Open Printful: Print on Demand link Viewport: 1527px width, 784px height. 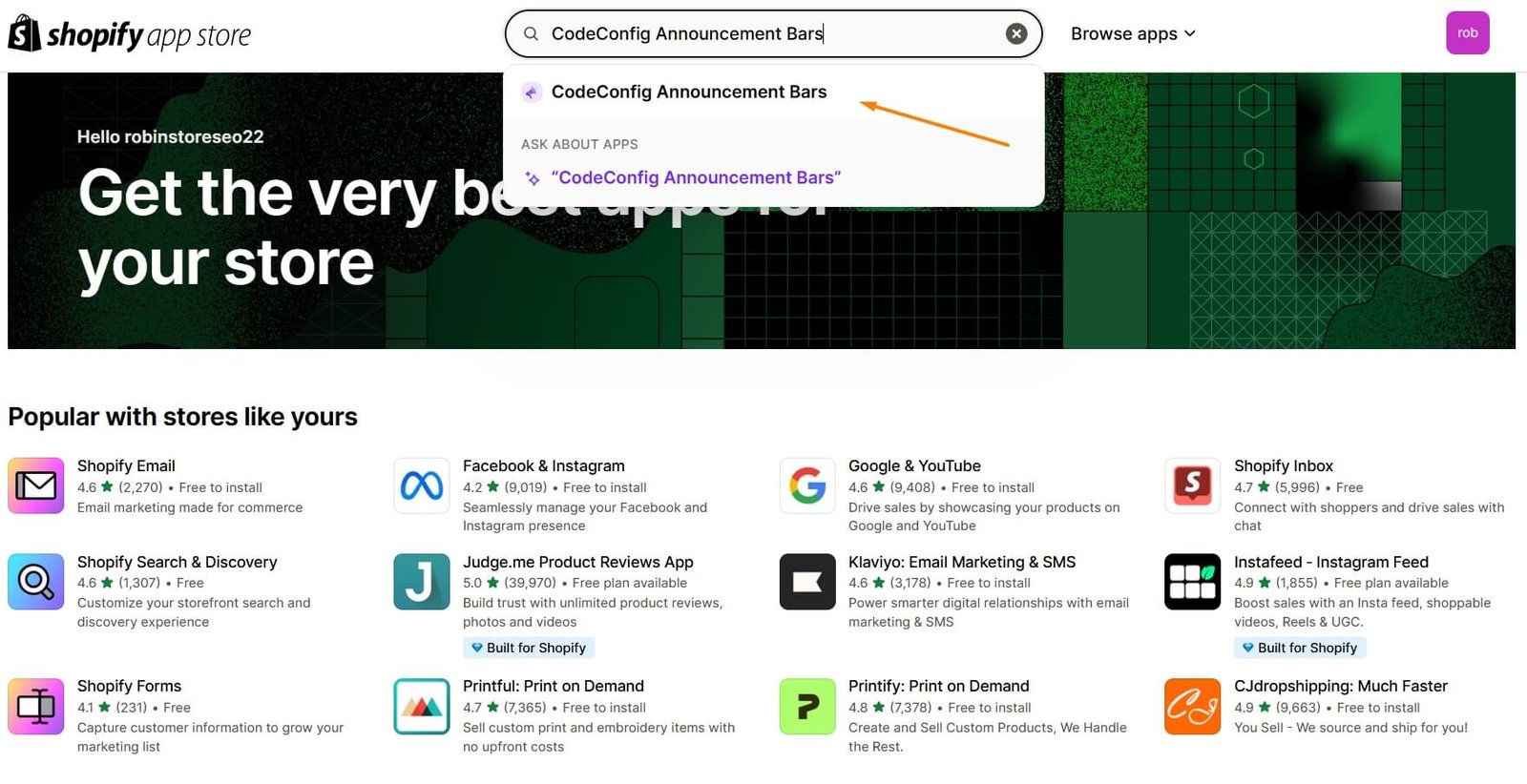pyautogui.click(x=554, y=687)
